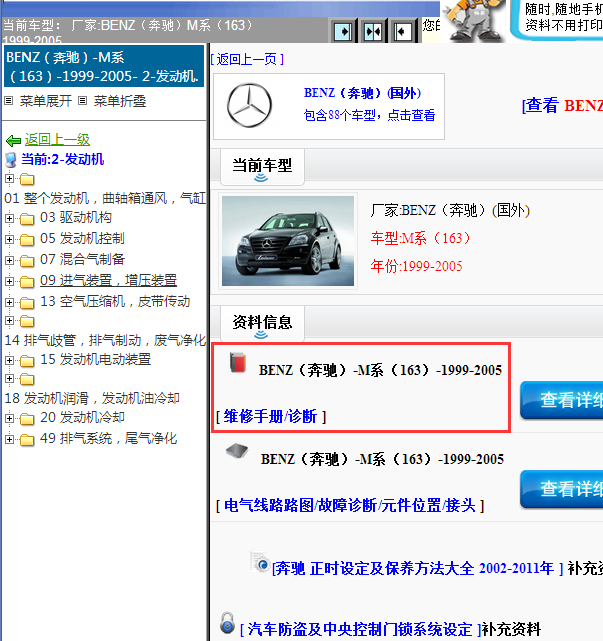Viewport: 603px width, 641px height.
Task: Click folder icon above 01 整个发动机
Action: [27, 179]
